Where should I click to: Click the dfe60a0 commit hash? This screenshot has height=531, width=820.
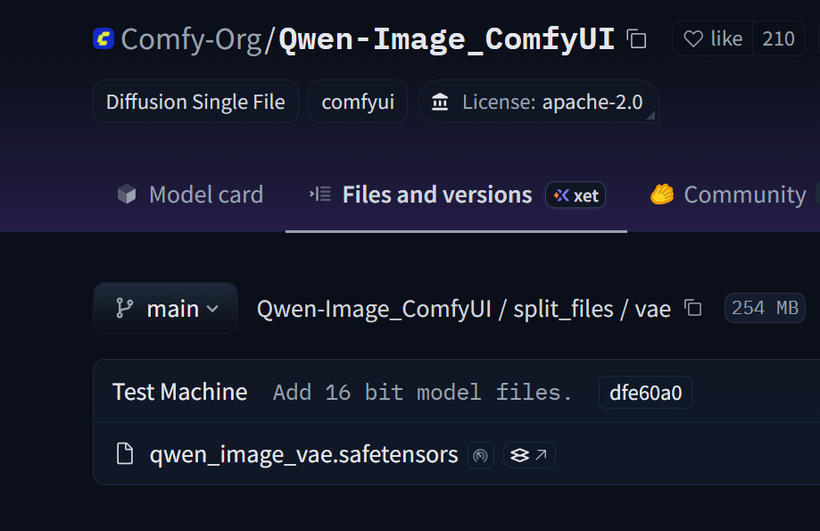pyautogui.click(x=645, y=392)
